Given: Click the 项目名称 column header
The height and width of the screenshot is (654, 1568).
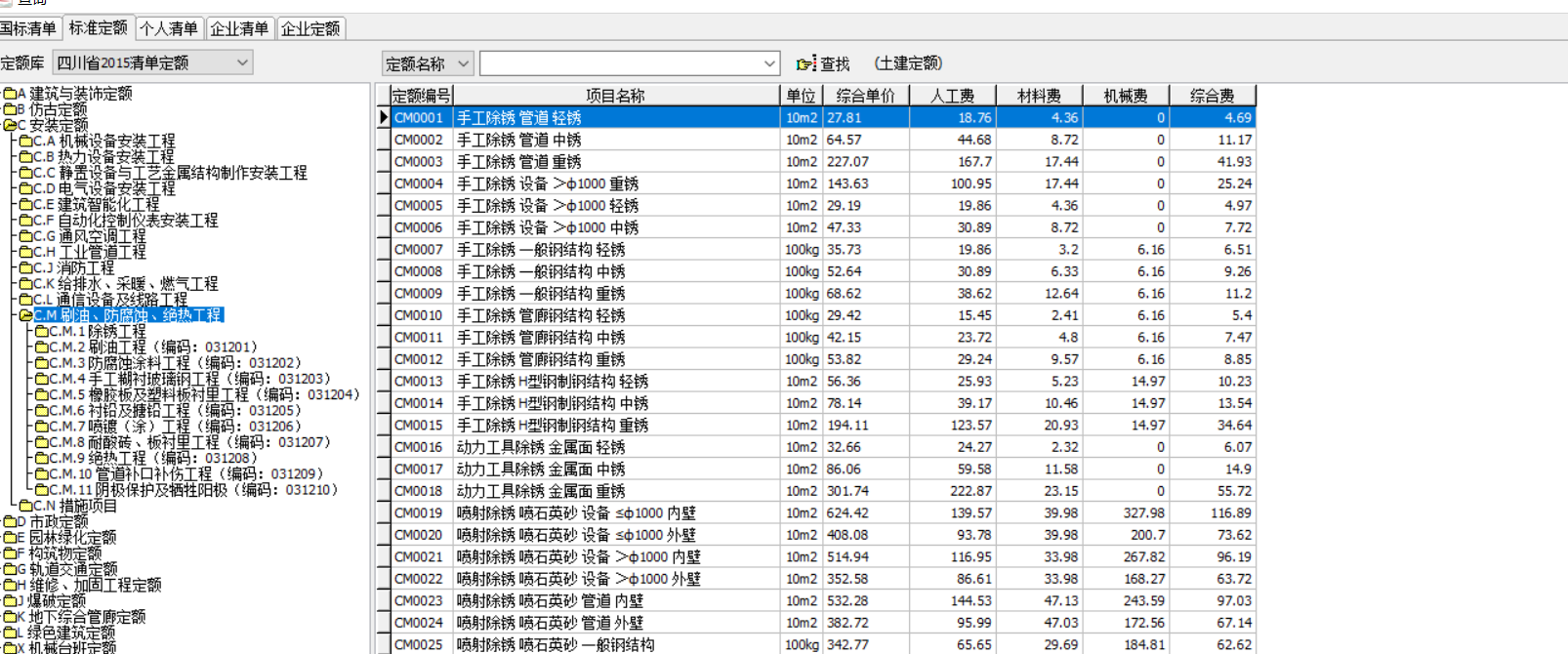Looking at the screenshot, I should pos(617,96).
